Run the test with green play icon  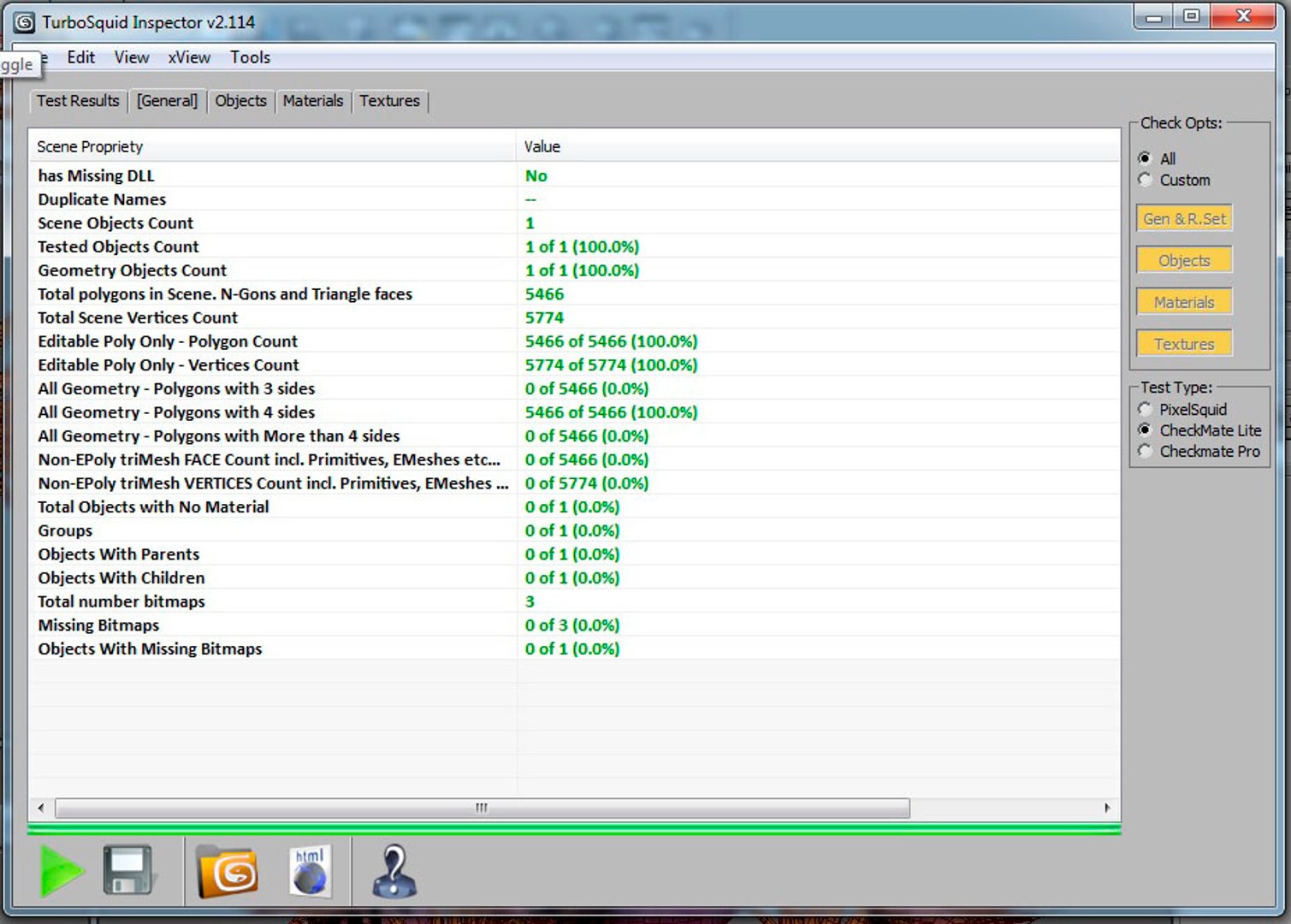[62, 872]
